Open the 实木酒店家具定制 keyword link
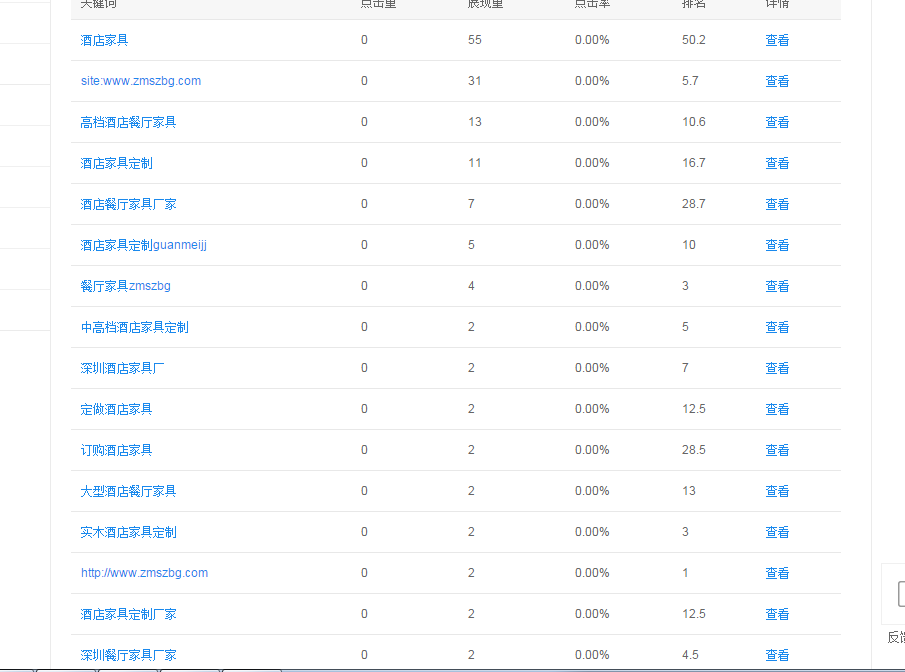The height and width of the screenshot is (672, 905). coord(128,532)
